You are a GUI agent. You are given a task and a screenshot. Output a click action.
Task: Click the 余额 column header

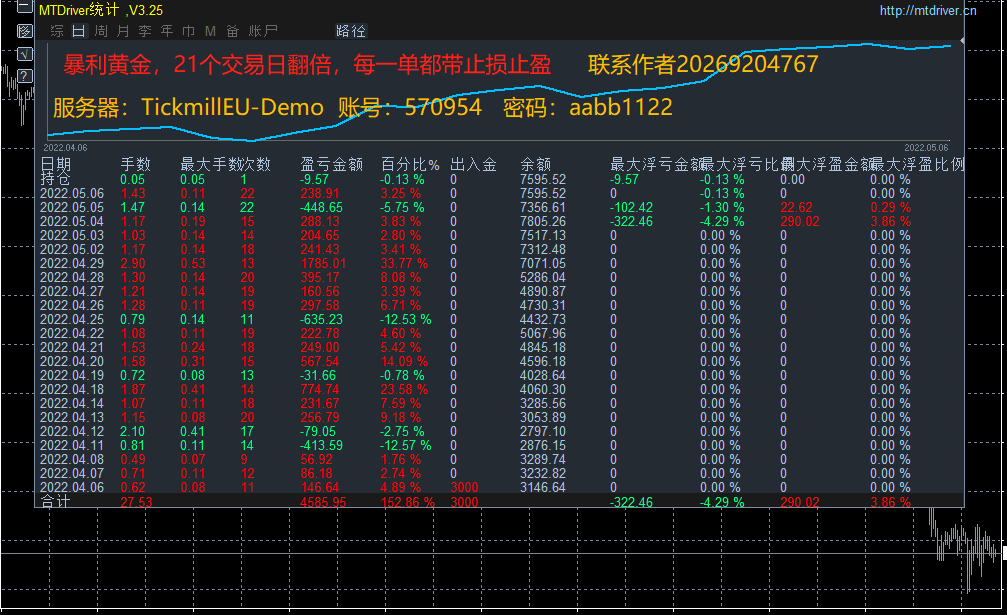536,164
